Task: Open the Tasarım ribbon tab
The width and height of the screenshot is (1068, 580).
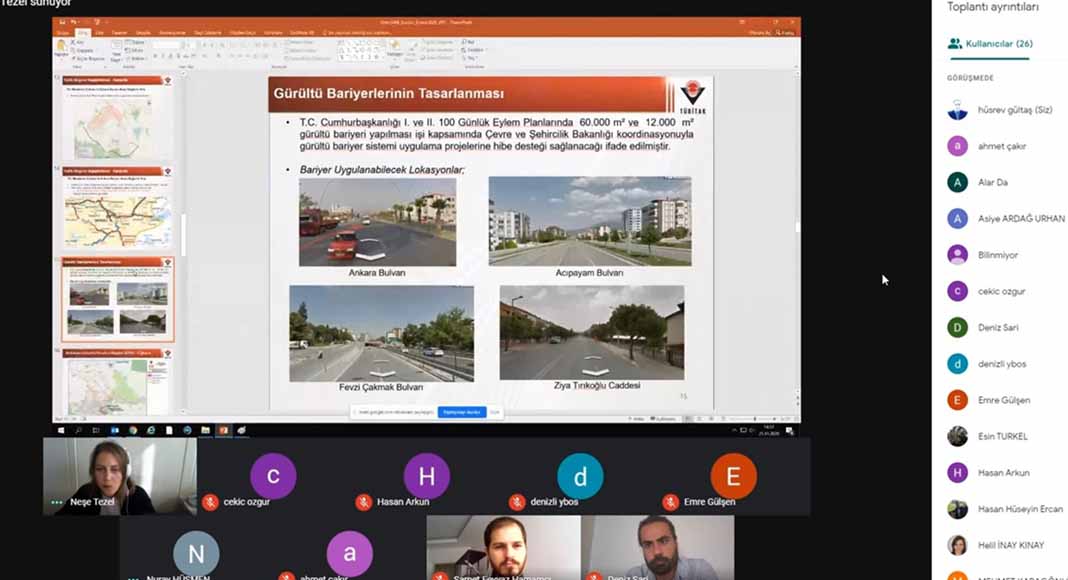Action: [119, 33]
